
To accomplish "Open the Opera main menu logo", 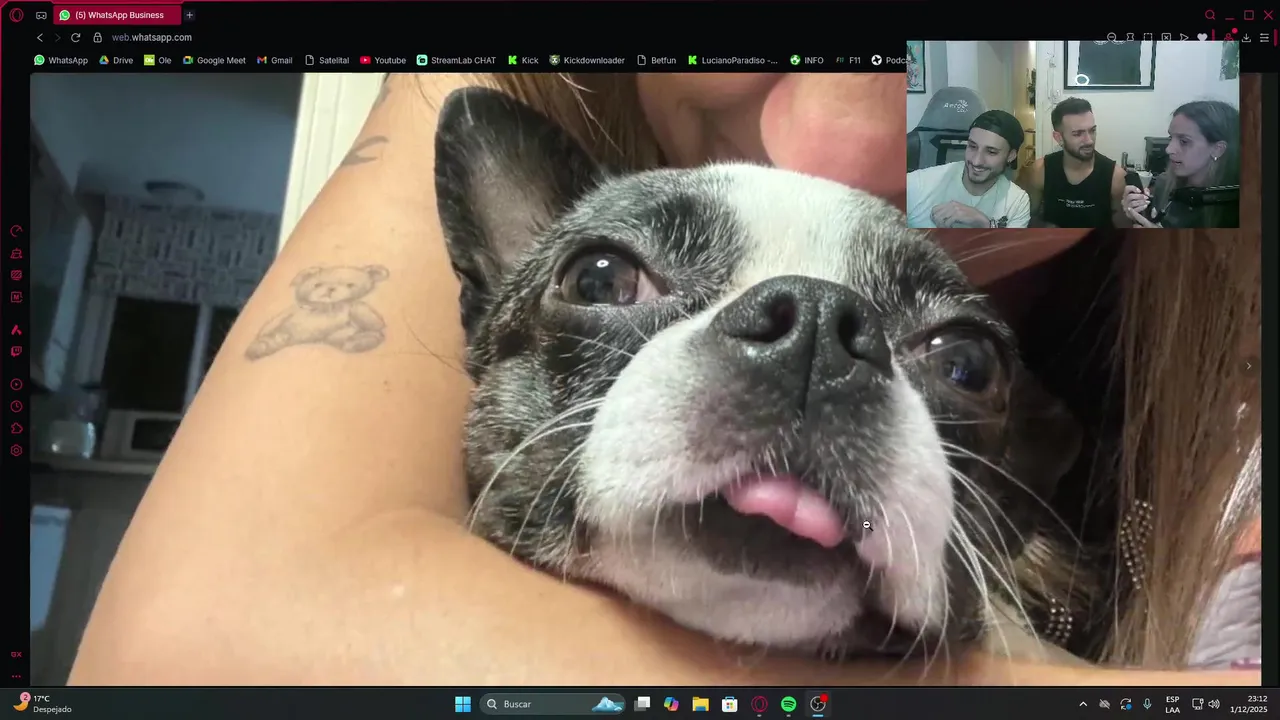I will [16, 15].
